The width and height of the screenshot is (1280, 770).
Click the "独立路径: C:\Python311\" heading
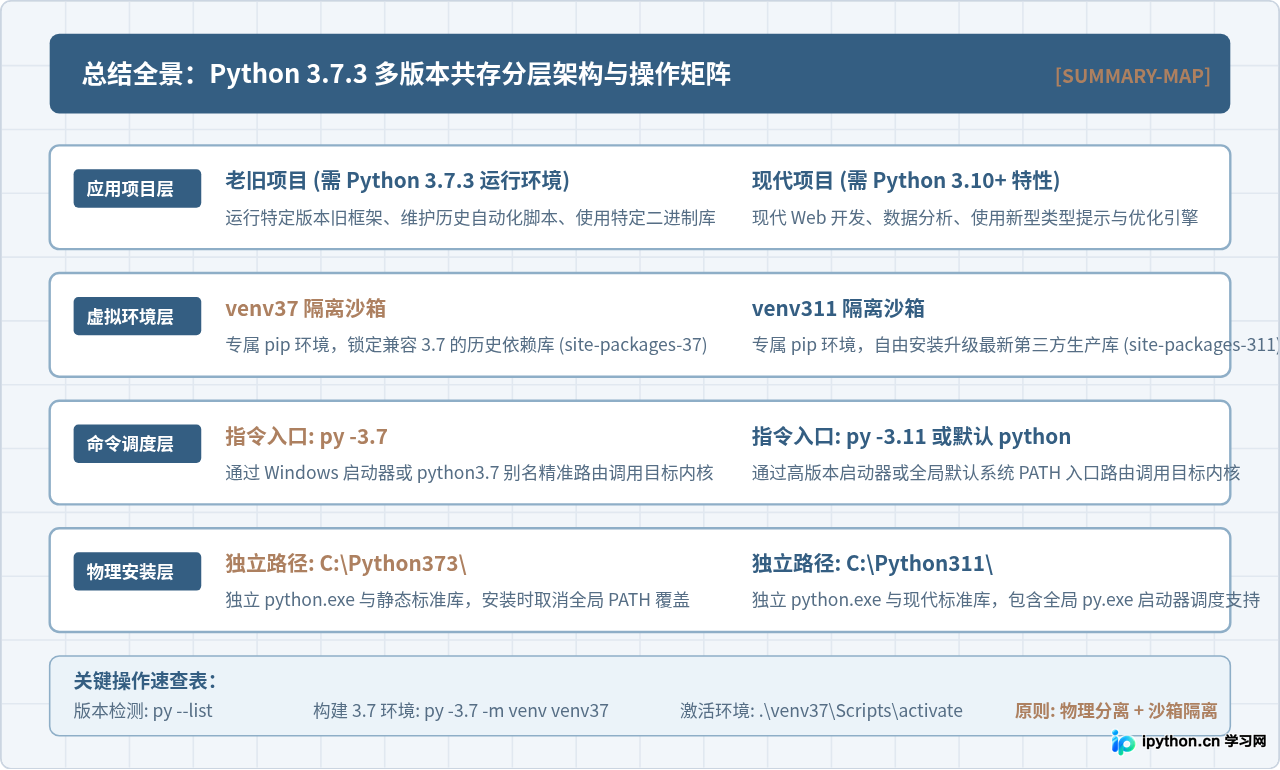click(x=872, y=563)
